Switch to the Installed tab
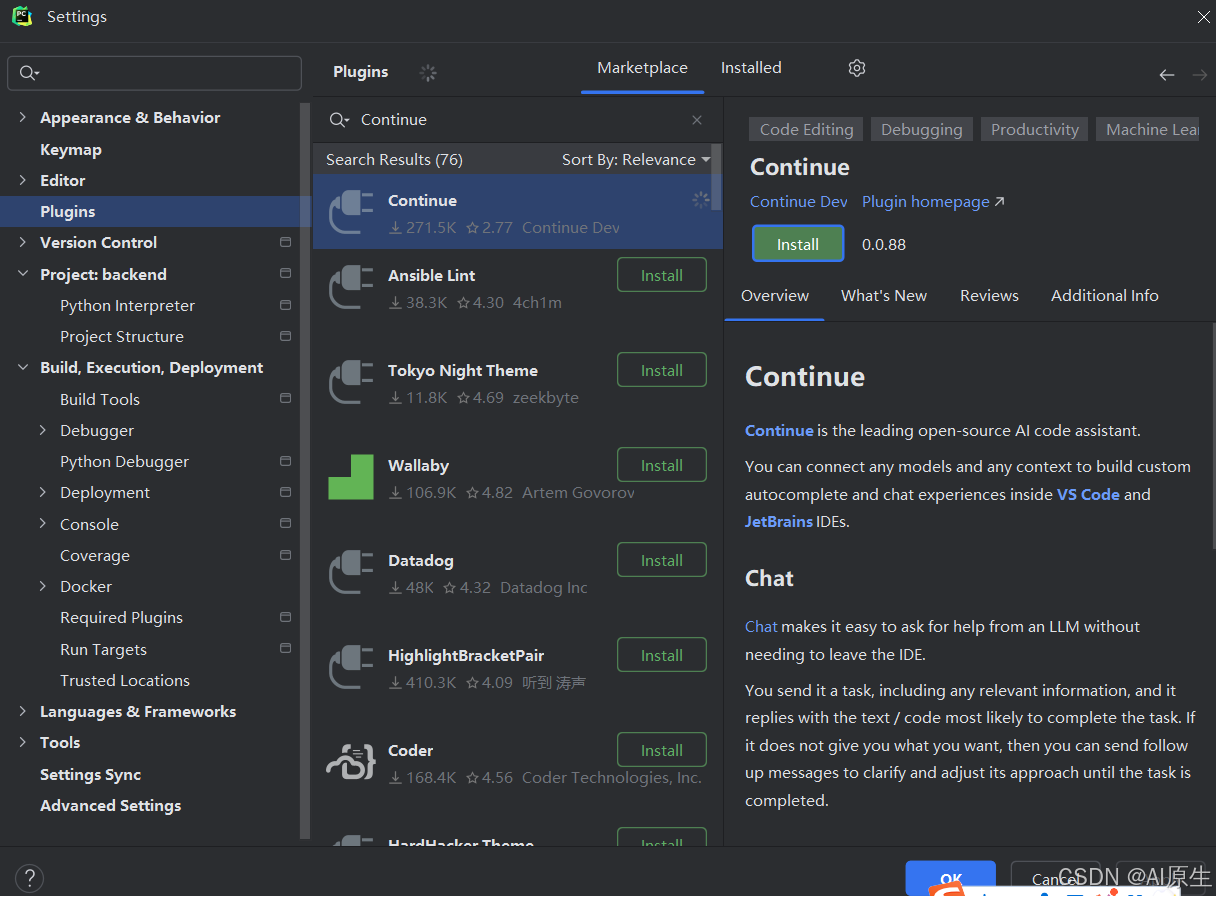The height and width of the screenshot is (897, 1217). tap(751, 68)
